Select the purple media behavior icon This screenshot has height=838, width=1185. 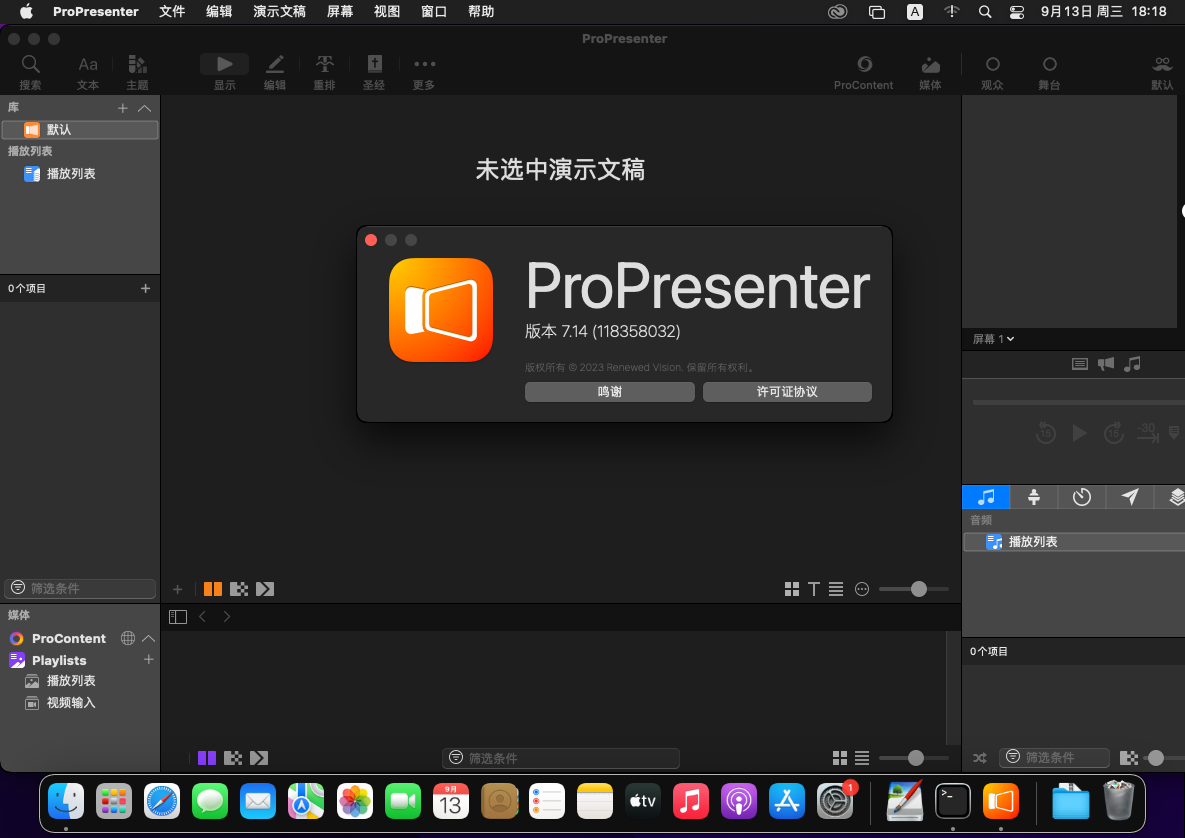point(207,758)
